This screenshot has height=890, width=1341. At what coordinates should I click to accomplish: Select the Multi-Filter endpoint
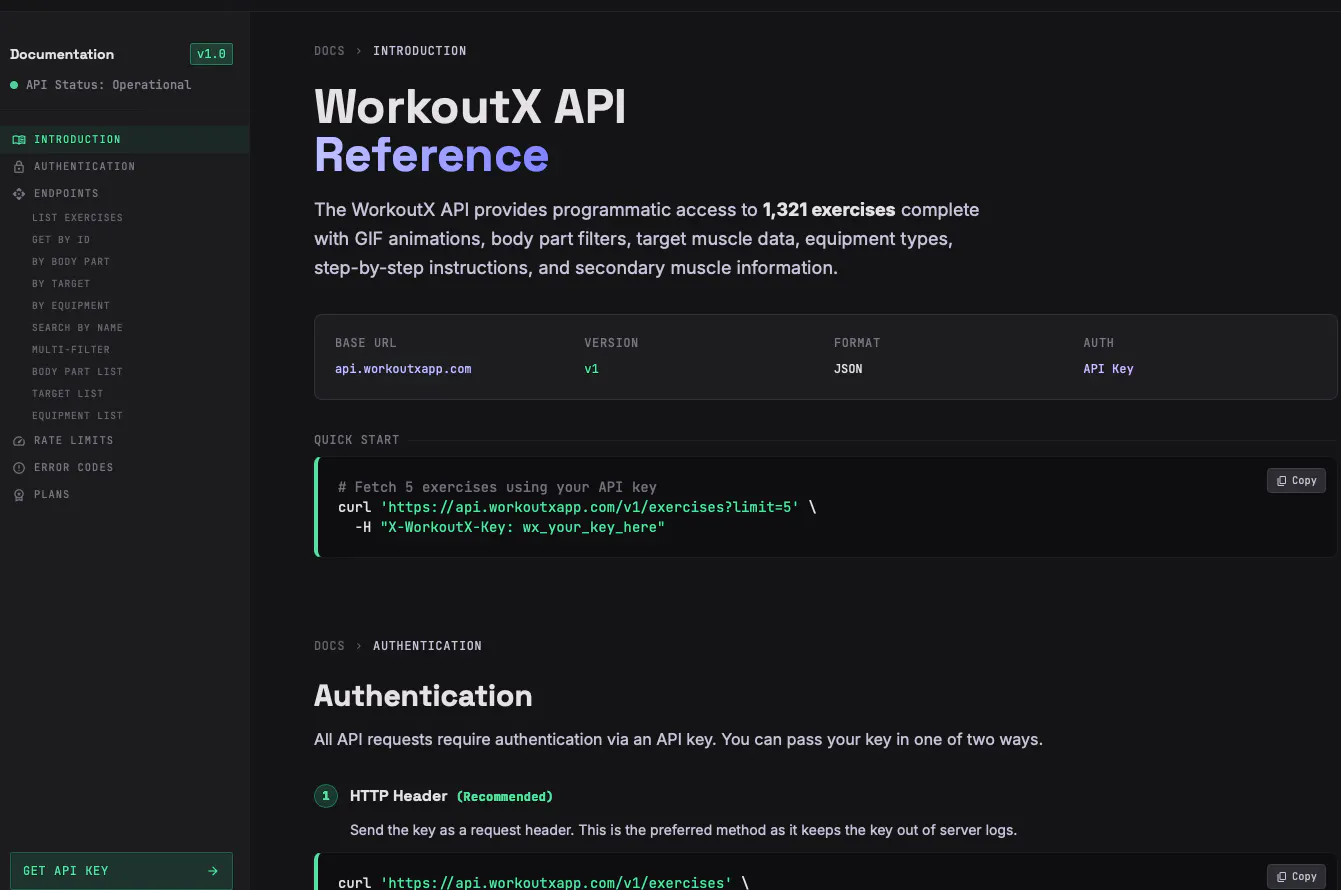[x=71, y=350]
